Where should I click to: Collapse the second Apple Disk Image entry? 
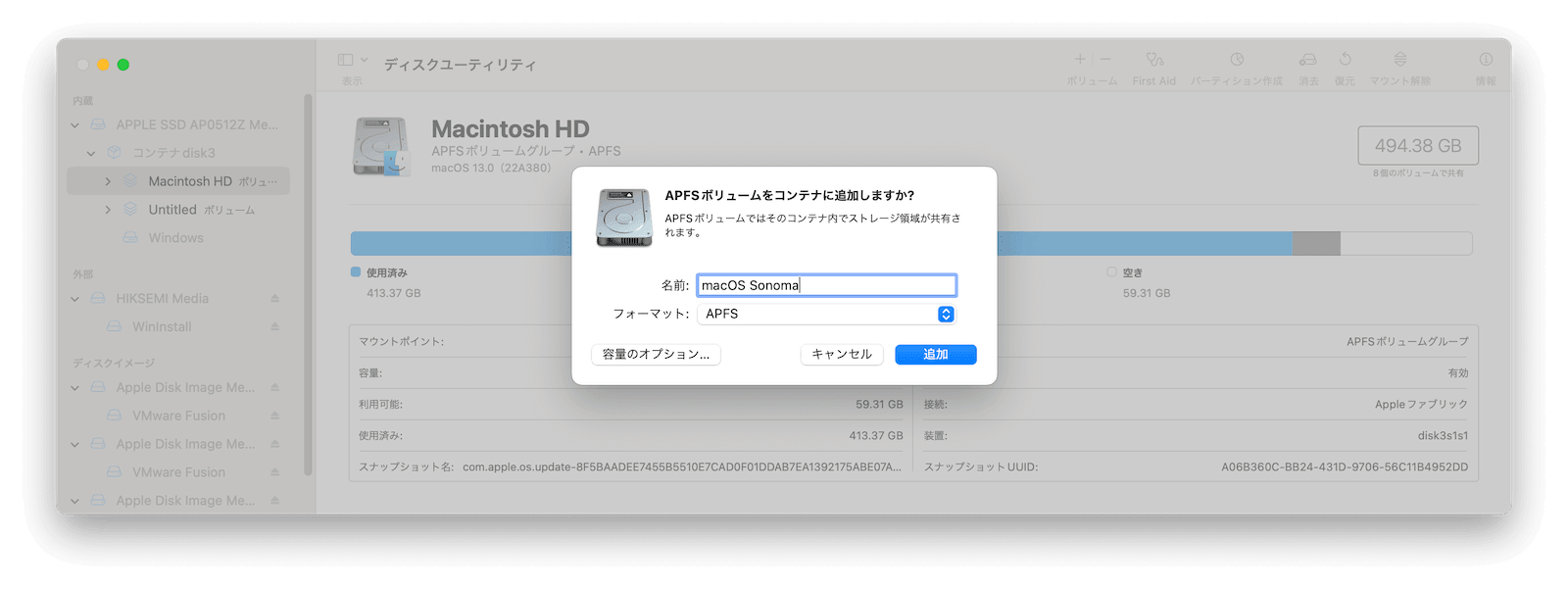click(75, 444)
